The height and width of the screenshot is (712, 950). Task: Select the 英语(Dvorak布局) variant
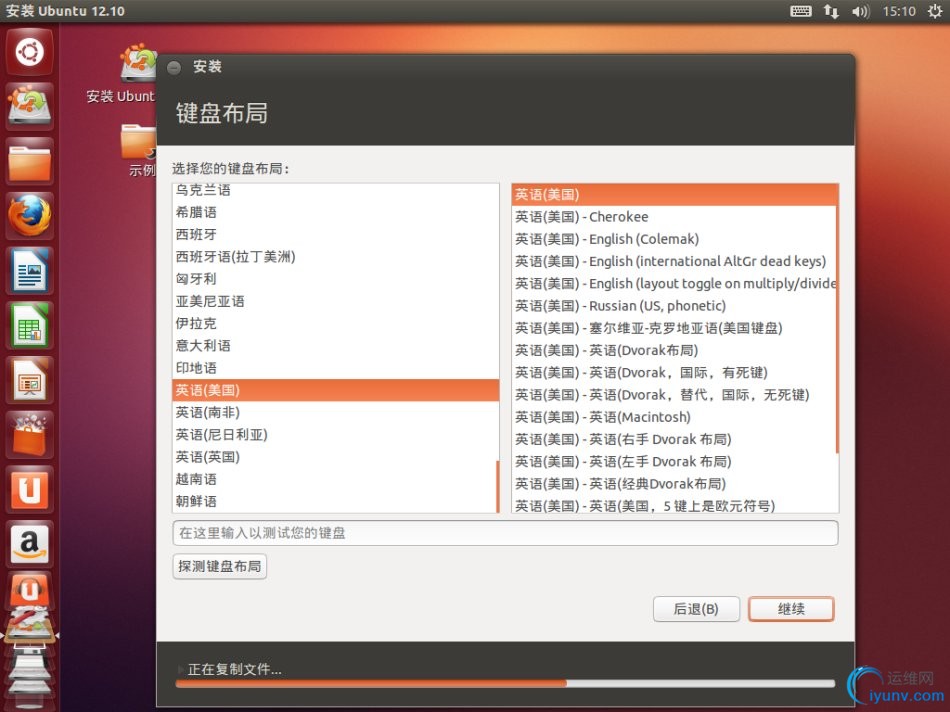[674, 350]
